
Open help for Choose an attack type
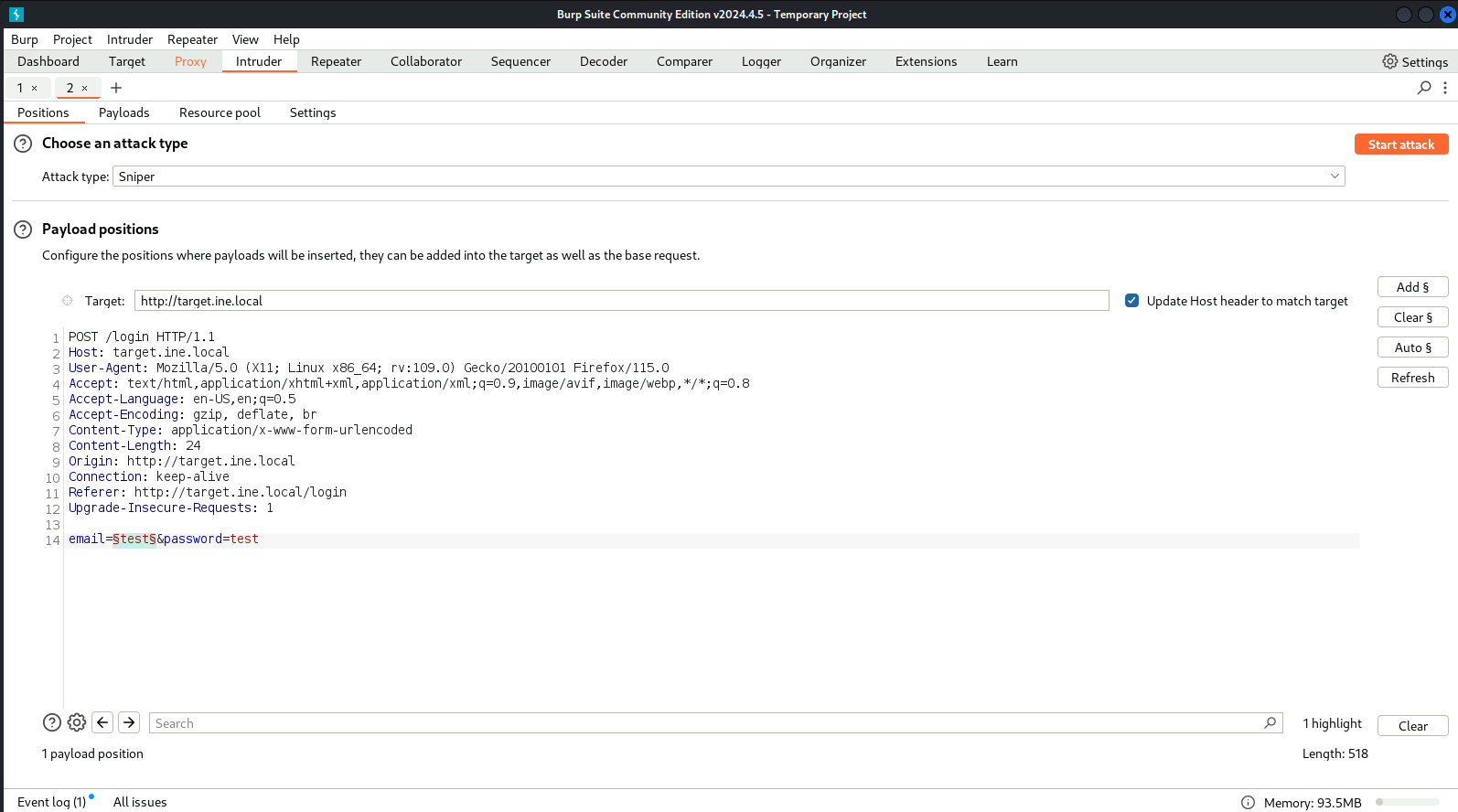(x=23, y=144)
